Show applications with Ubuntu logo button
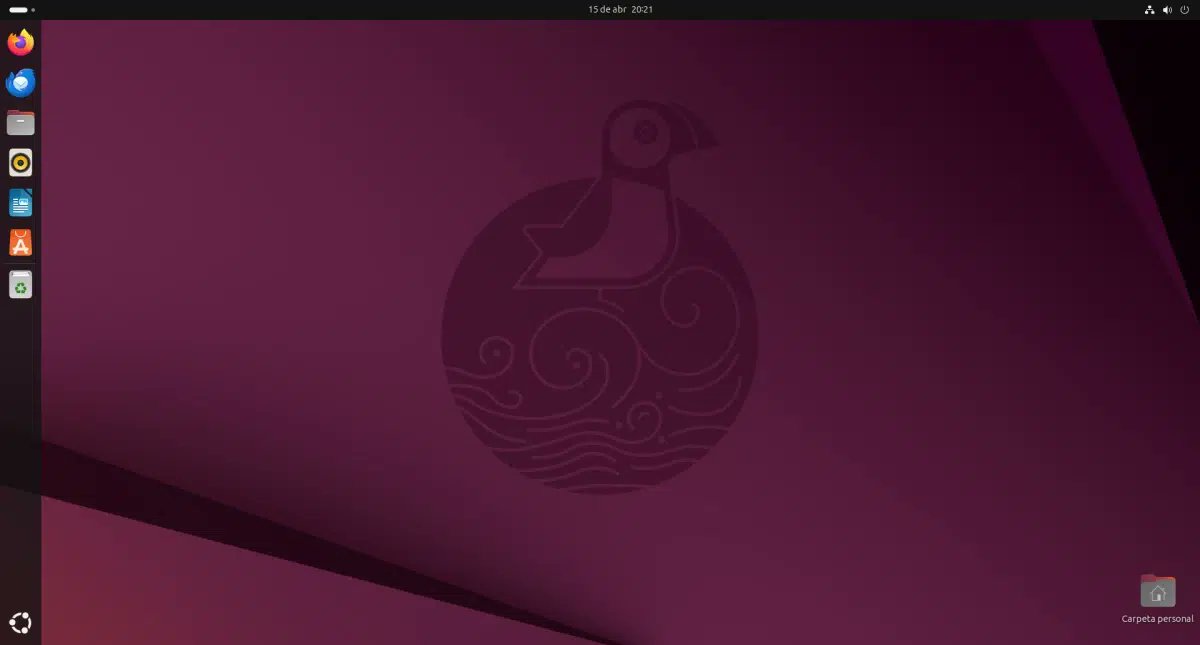Screen dimensions: 1200x645 coord(21,623)
